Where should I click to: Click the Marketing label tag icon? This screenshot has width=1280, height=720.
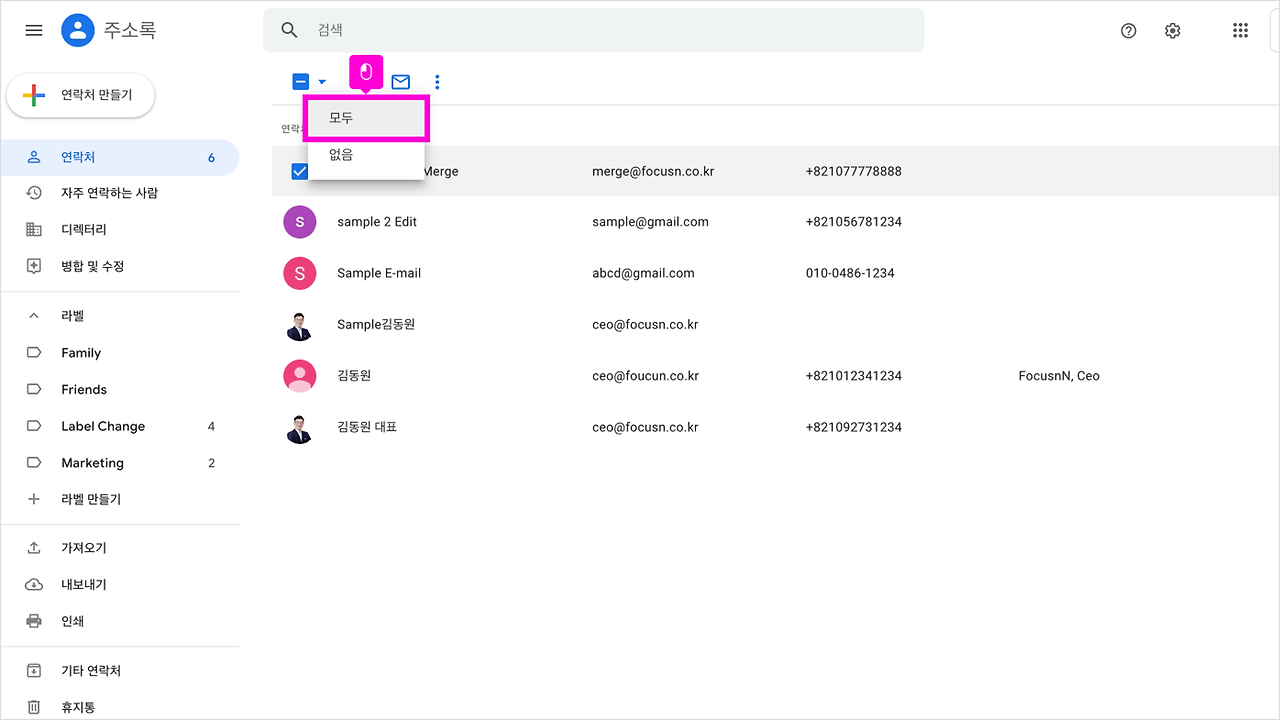pyautogui.click(x=34, y=463)
